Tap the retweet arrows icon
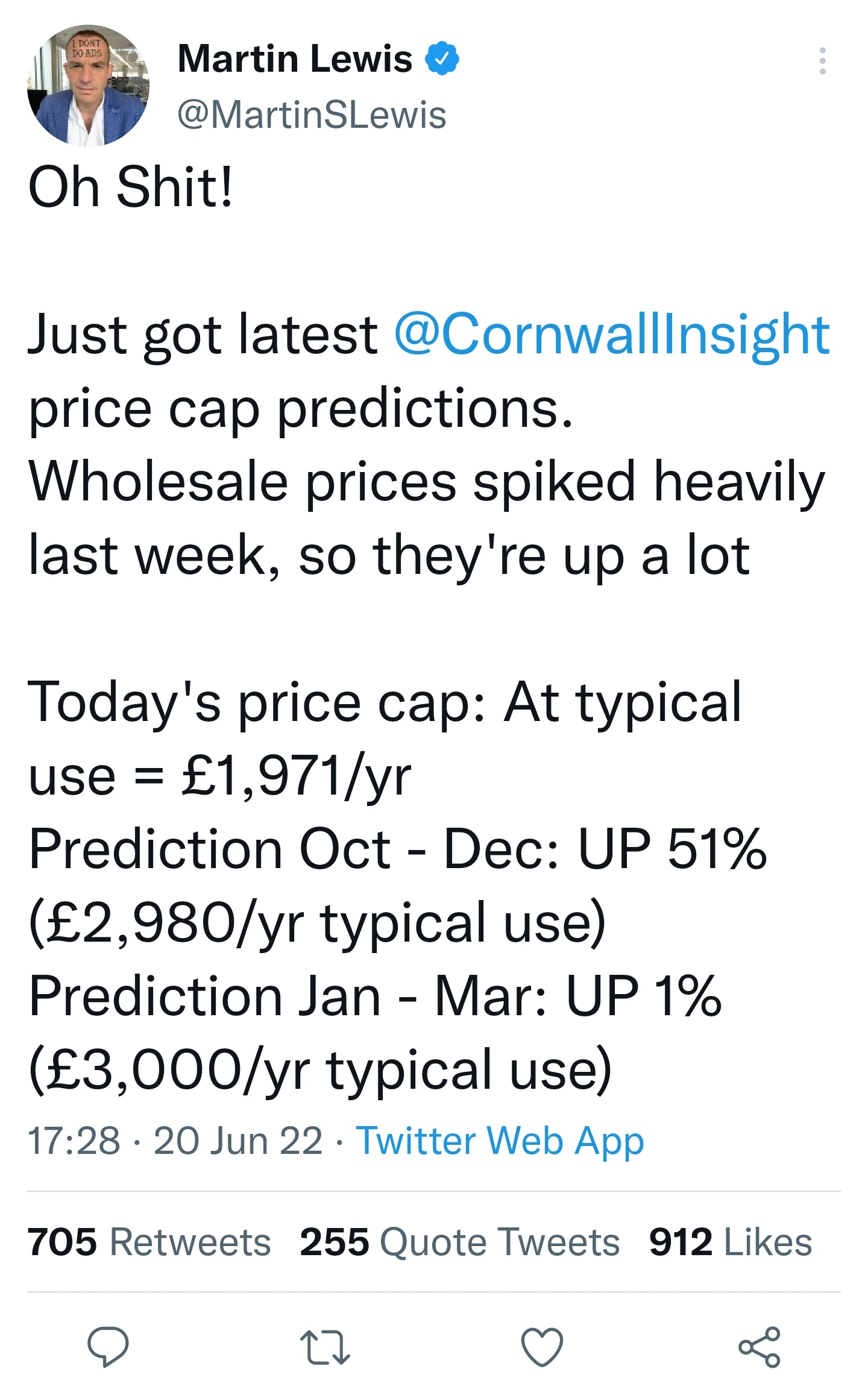This screenshot has width=868, height=1395. pos(325,1347)
